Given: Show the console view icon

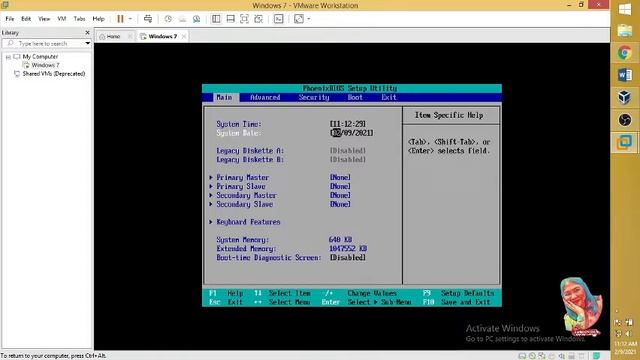Looking at the screenshot, I should 278,19.
